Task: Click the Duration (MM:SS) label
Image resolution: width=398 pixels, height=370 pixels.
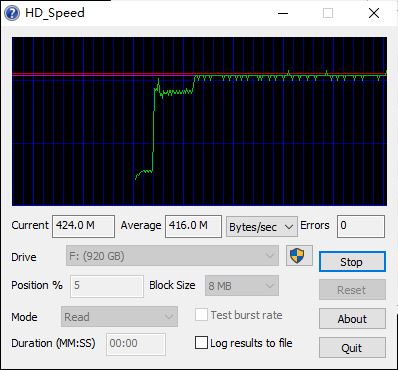Action: click(53, 343)
